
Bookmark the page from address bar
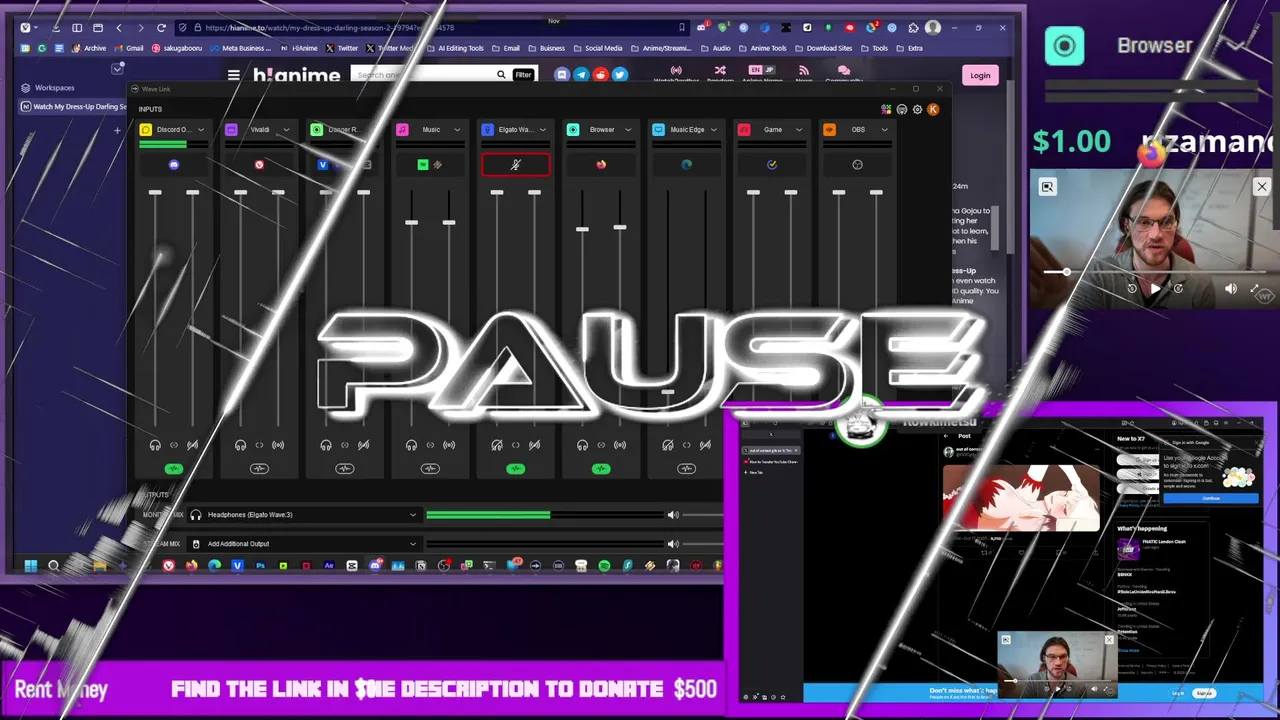click(x=682, y=28)
